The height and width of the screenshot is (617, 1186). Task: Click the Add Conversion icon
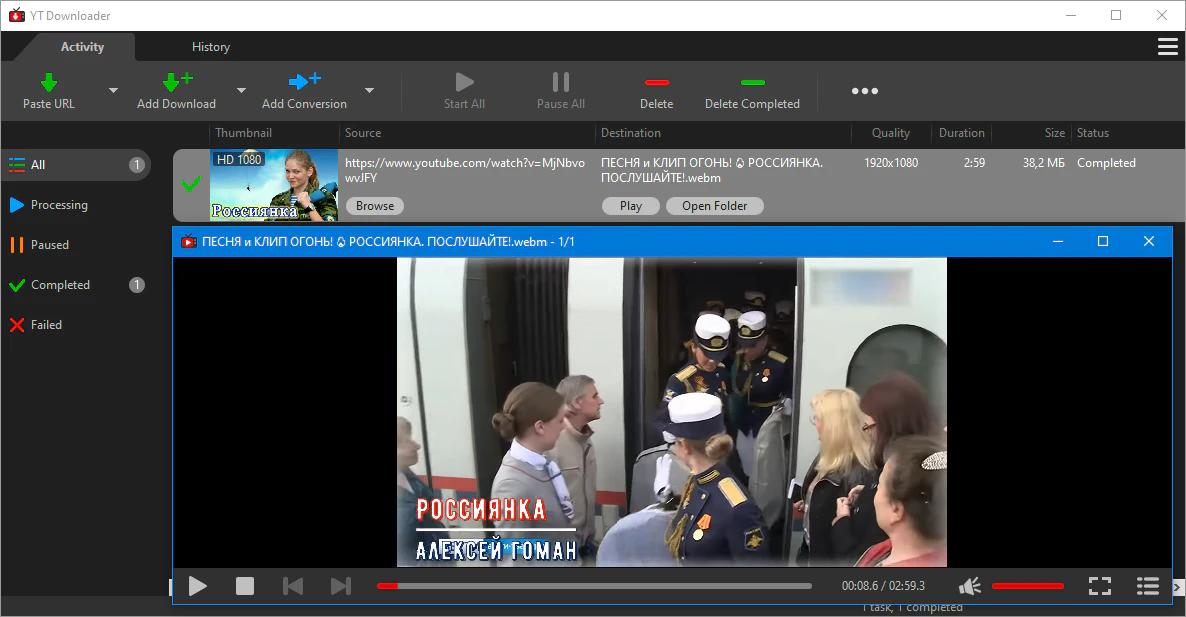pyautogui.click(x=304, y=82)
